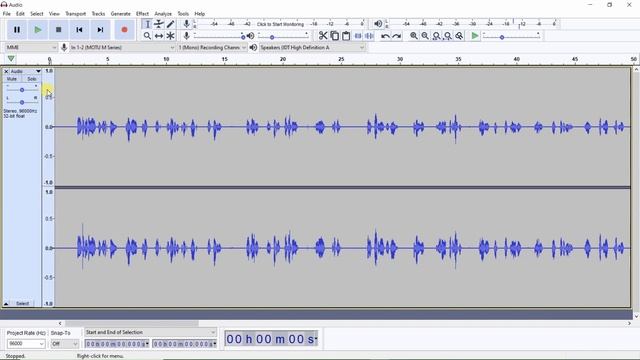Adjust the Audio track gain slider

pos(22,90)
